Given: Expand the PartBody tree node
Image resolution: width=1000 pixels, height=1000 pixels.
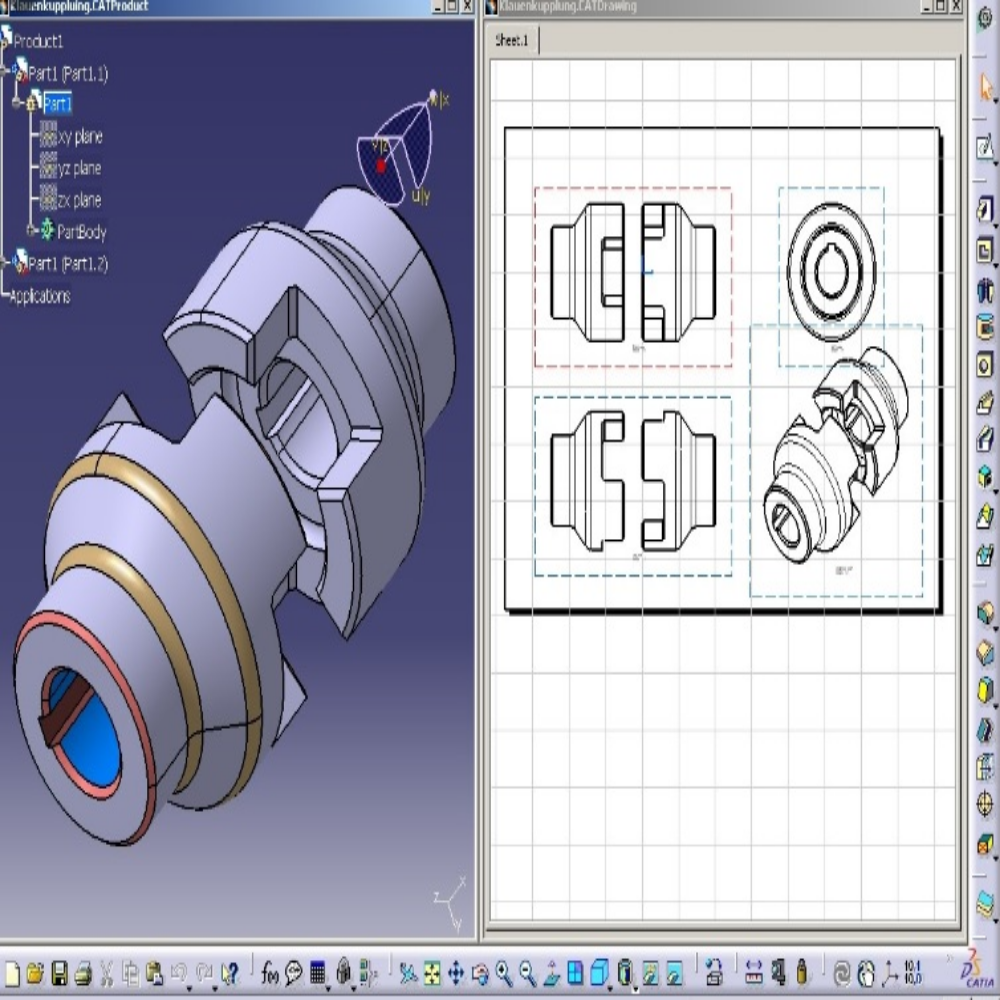Looking at the screenshot, I should (x=32, y=231).
